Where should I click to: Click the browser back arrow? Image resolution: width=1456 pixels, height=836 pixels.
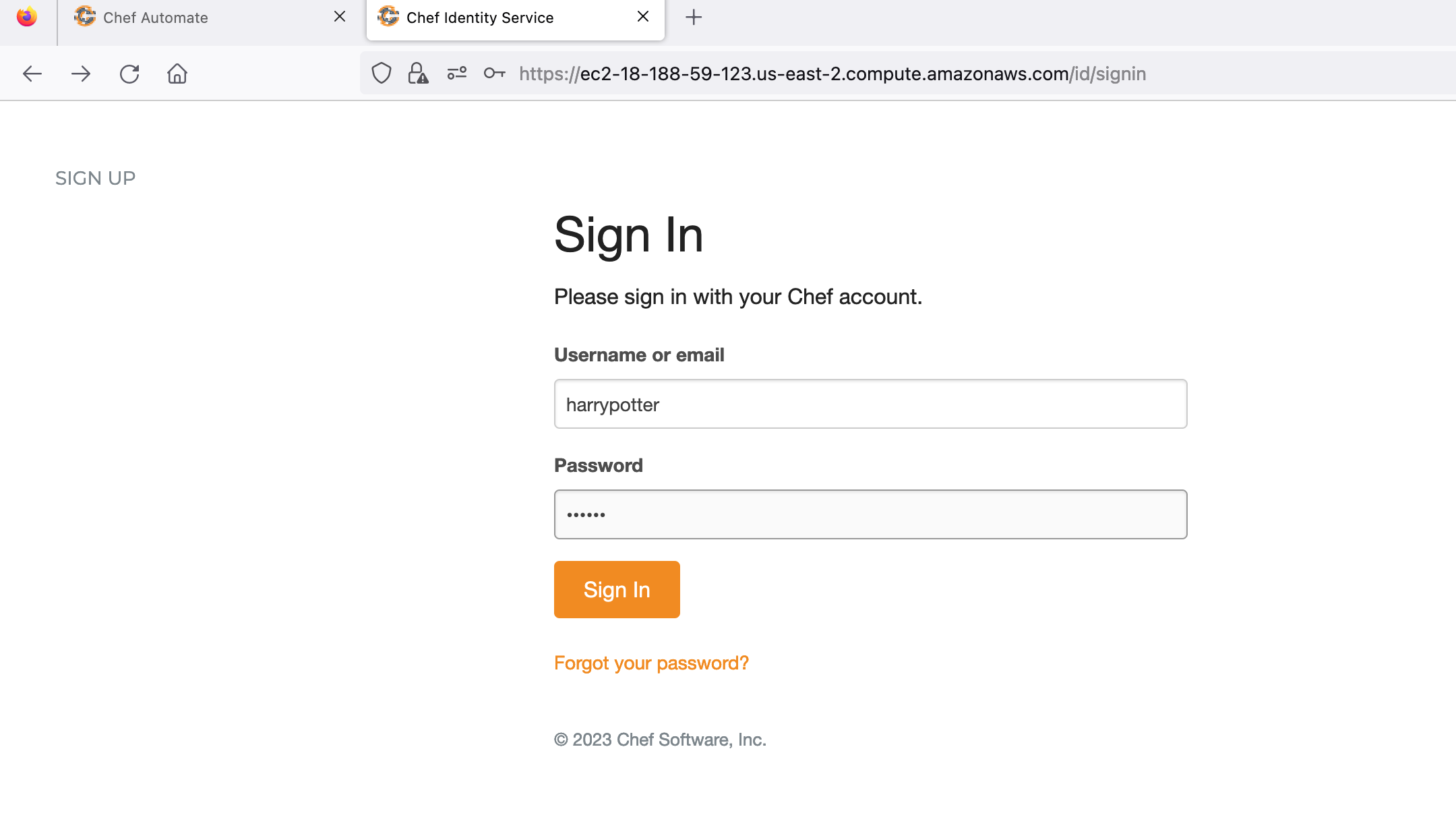32,73
